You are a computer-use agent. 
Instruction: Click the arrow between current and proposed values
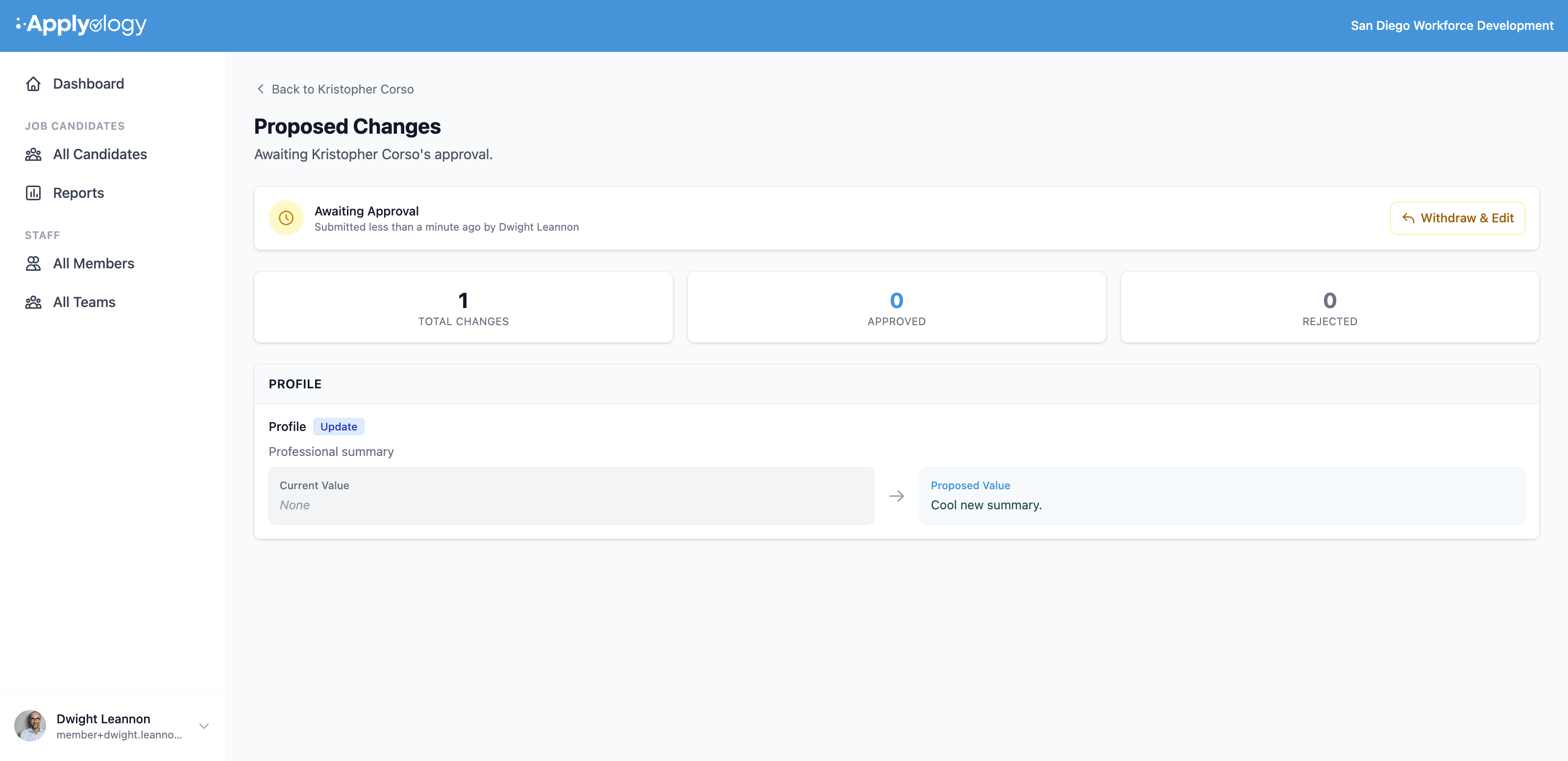pos(897,497)
